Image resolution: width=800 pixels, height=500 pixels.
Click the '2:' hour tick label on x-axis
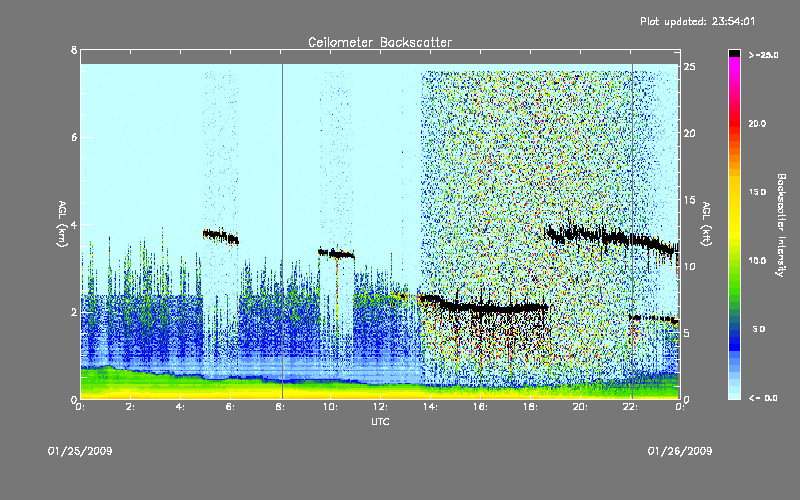click(130, 407)
